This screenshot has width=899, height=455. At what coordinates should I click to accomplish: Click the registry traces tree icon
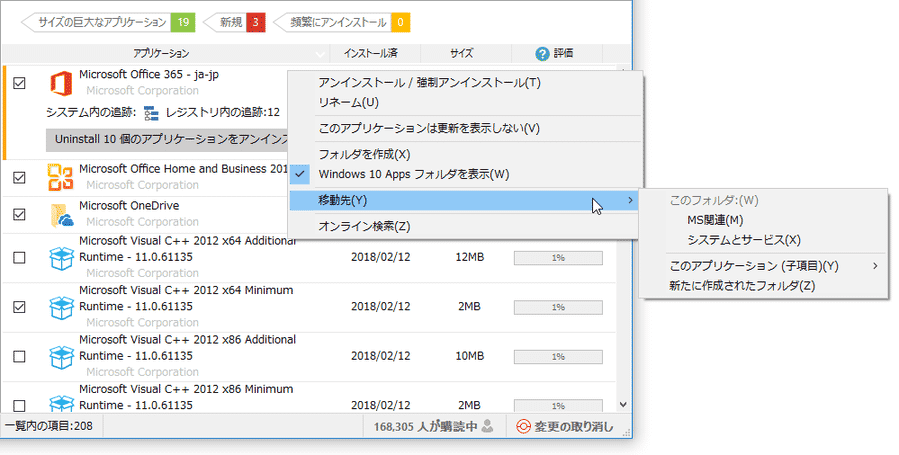tap(151, 113)
